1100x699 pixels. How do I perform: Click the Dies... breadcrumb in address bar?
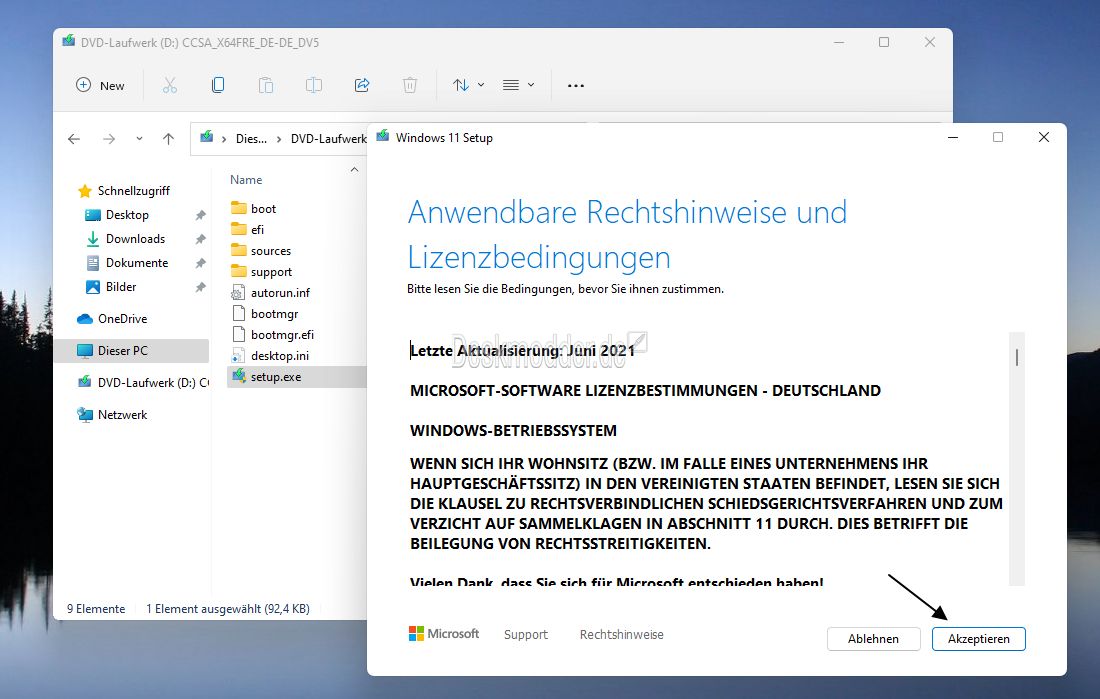point(251,139)
